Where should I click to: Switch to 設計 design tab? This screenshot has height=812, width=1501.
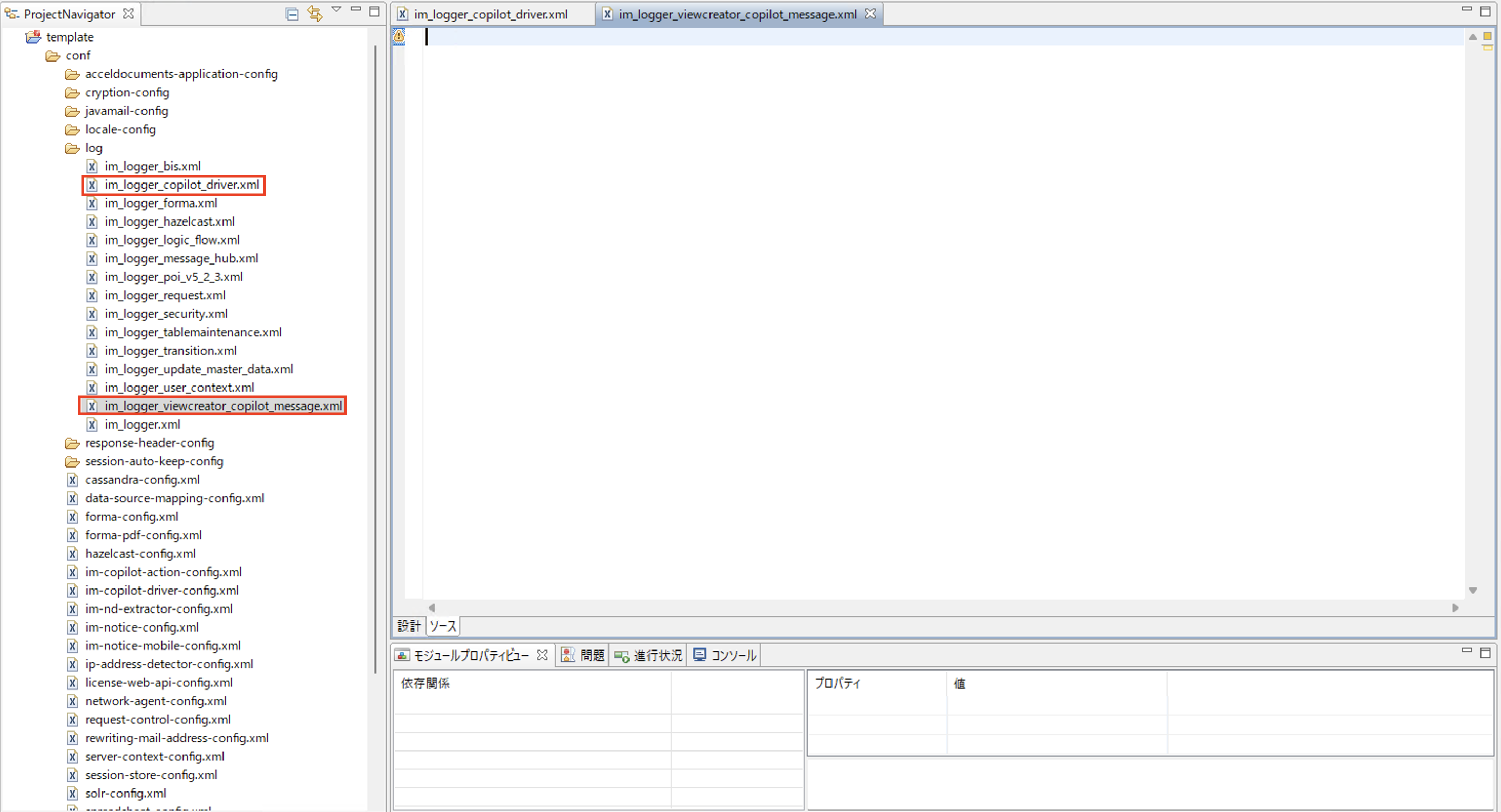click(409, 626)
